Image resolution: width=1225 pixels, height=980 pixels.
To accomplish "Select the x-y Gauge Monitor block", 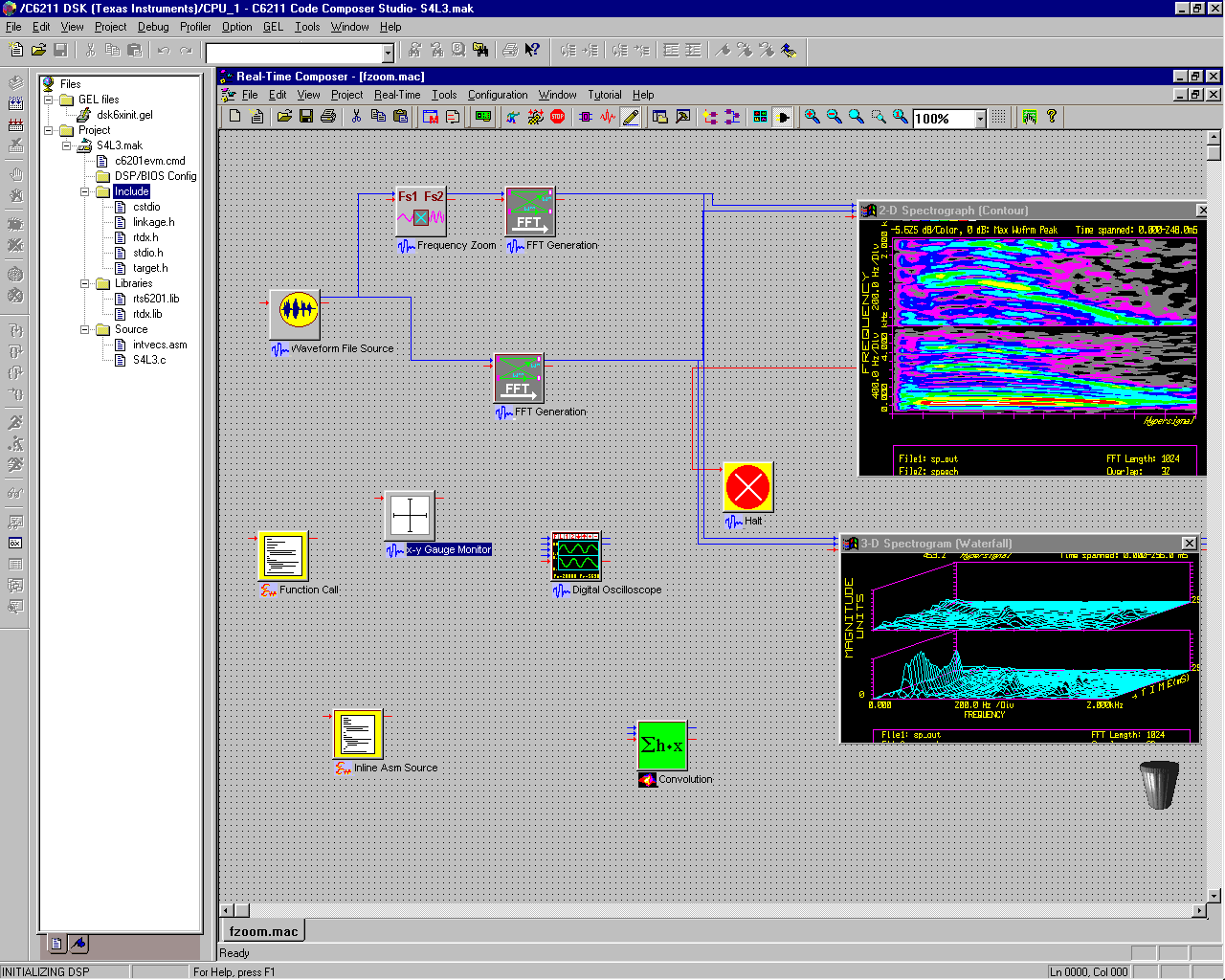I will pyautogui.click(x=410, y=516).
